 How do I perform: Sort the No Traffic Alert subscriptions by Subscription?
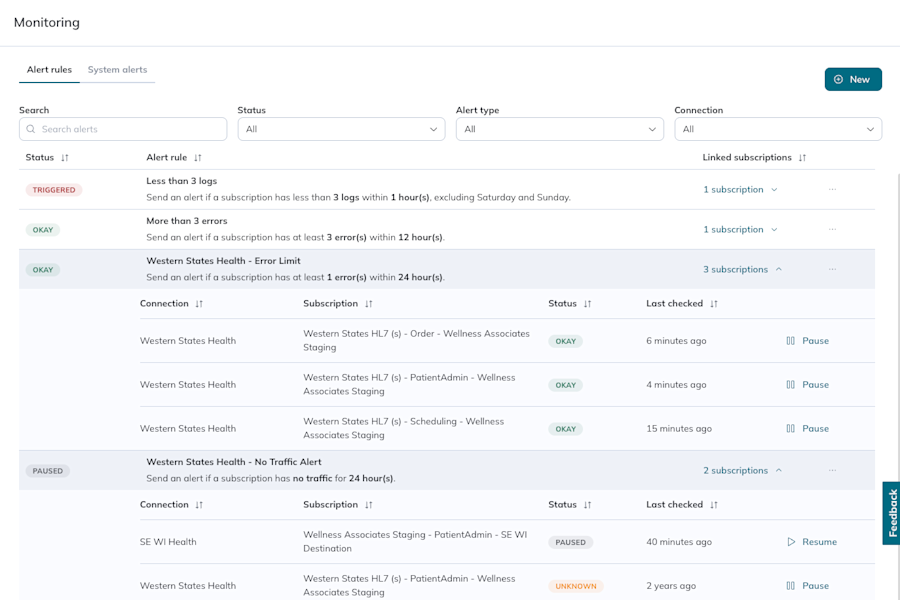(368, 505)
